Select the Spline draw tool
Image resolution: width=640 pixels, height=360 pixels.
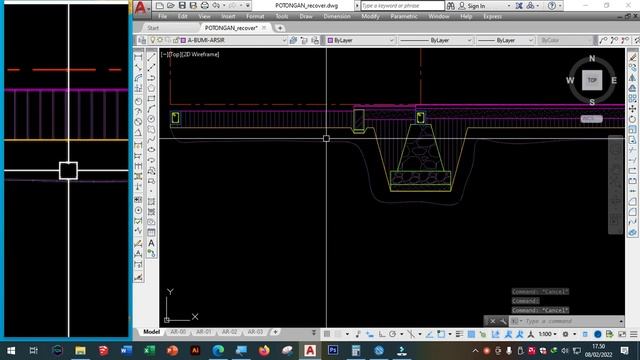(151, 140)
